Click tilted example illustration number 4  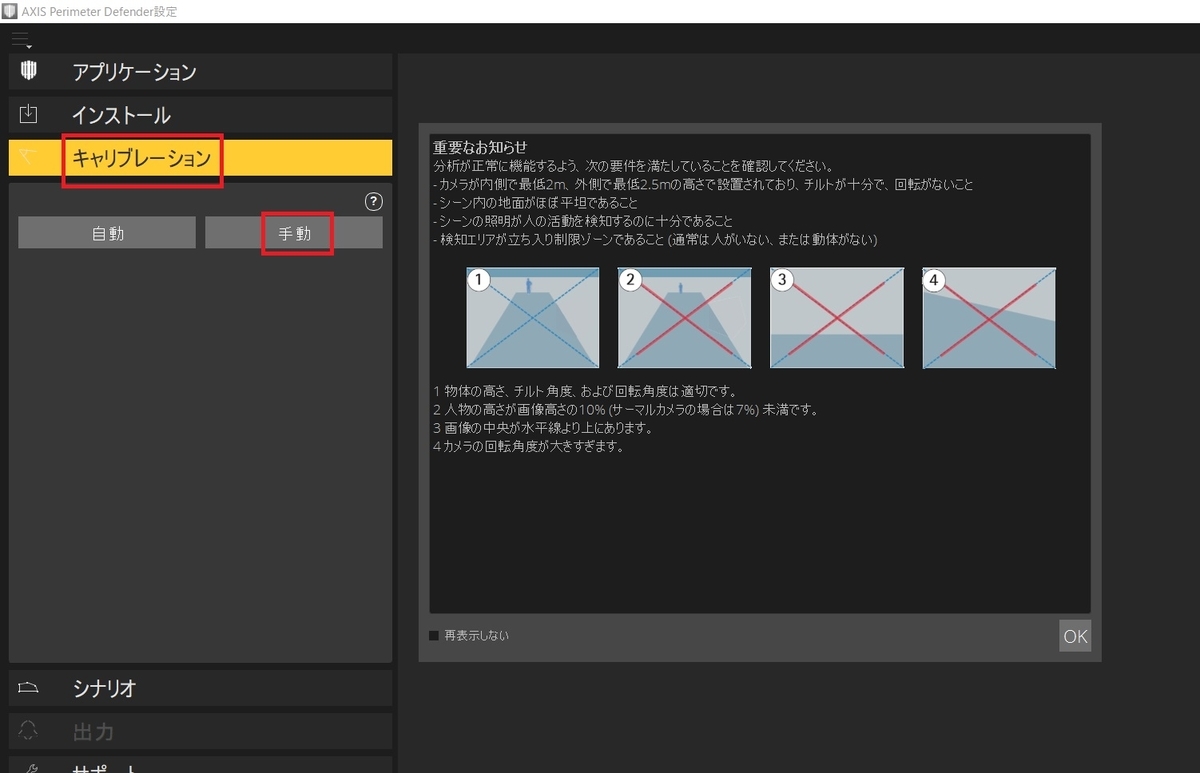point(988,317)
